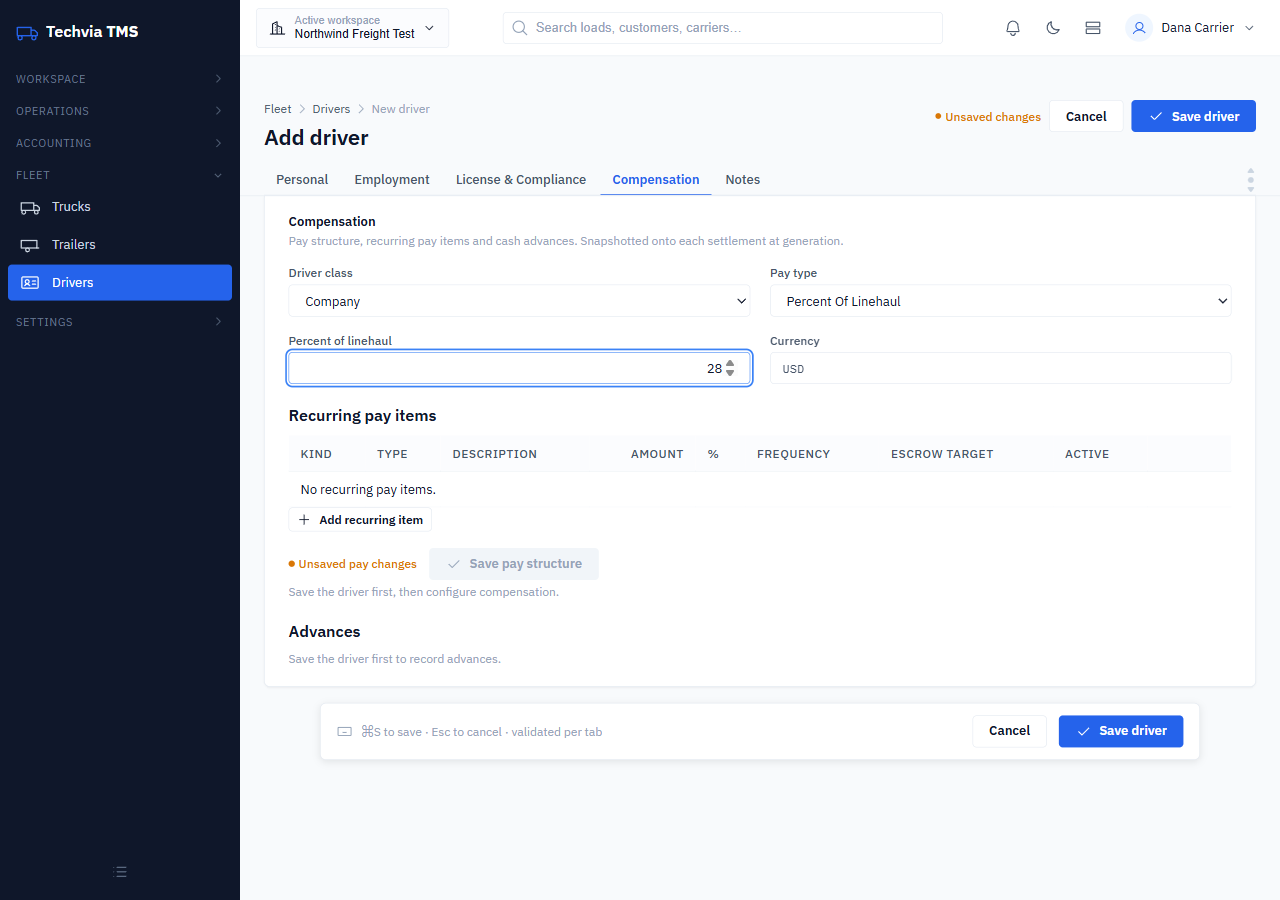Open Trucks in the sidebar

[120, 207]
